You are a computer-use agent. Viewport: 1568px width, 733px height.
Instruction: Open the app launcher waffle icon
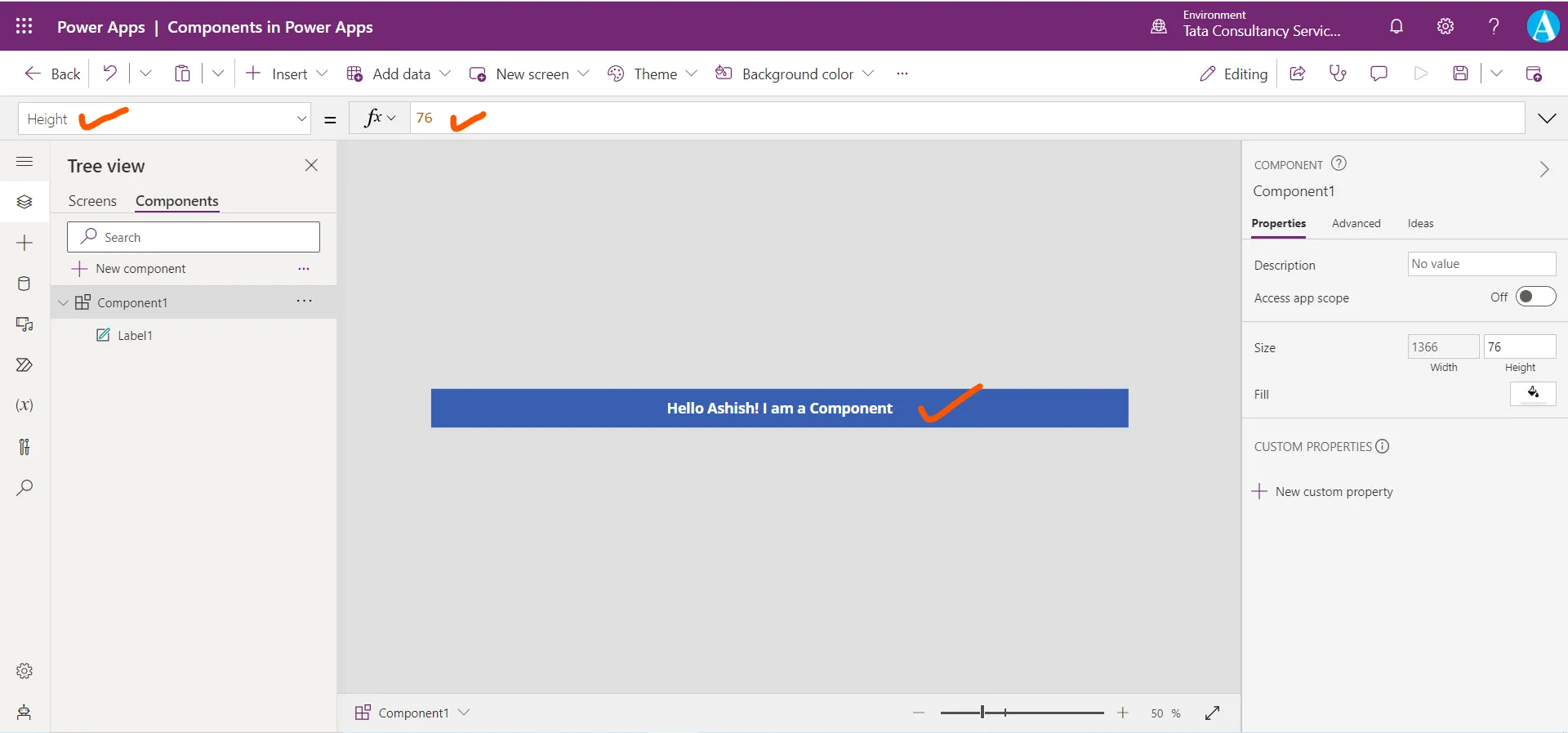(x=24, y=26)
